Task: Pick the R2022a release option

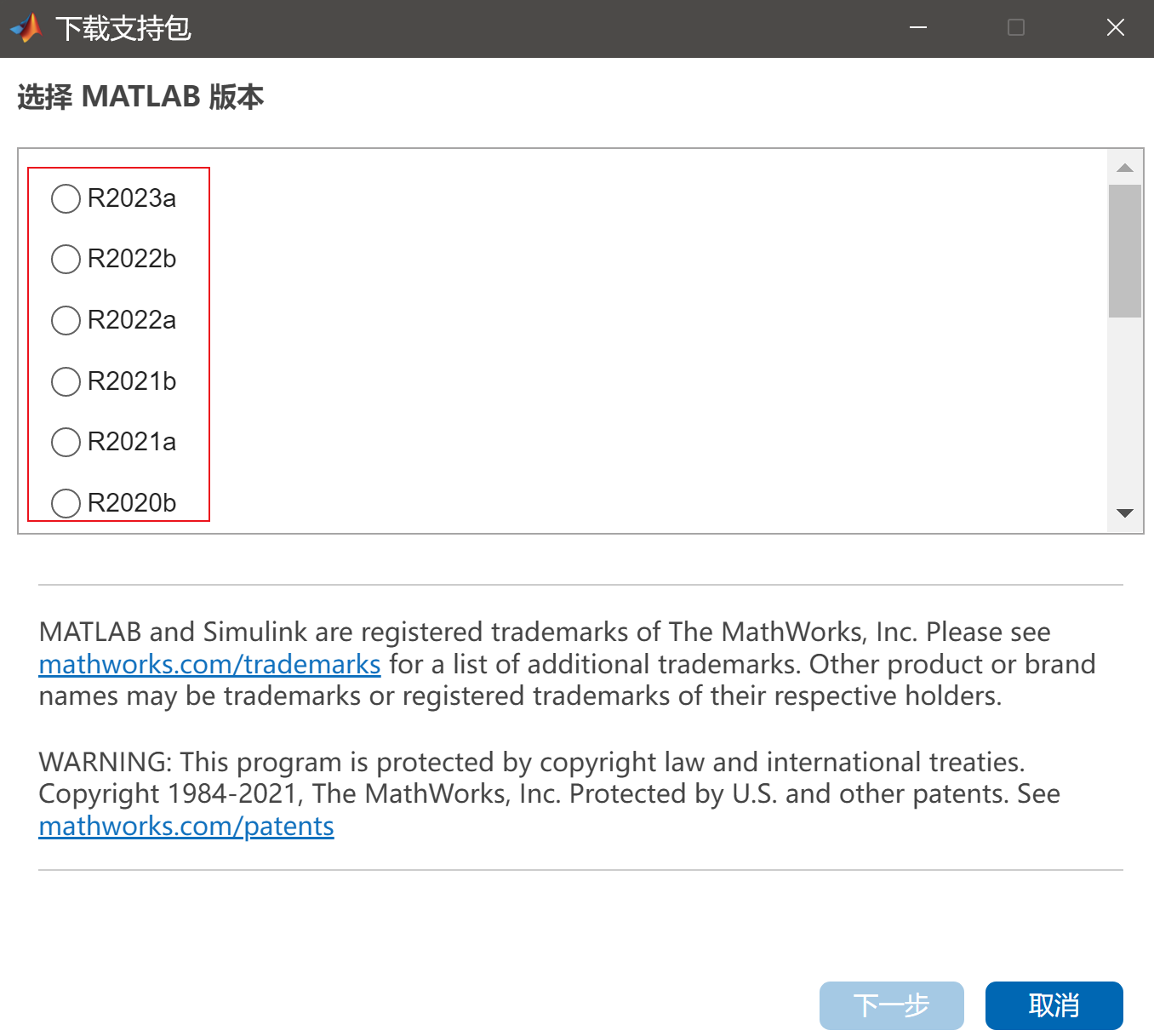Action: [66, 320]
